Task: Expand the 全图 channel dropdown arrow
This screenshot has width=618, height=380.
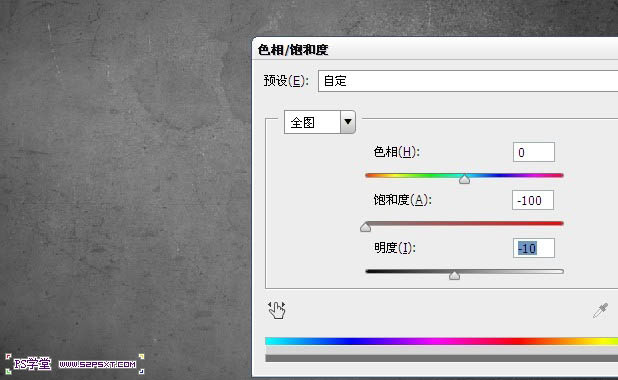Action: [348, 122]
